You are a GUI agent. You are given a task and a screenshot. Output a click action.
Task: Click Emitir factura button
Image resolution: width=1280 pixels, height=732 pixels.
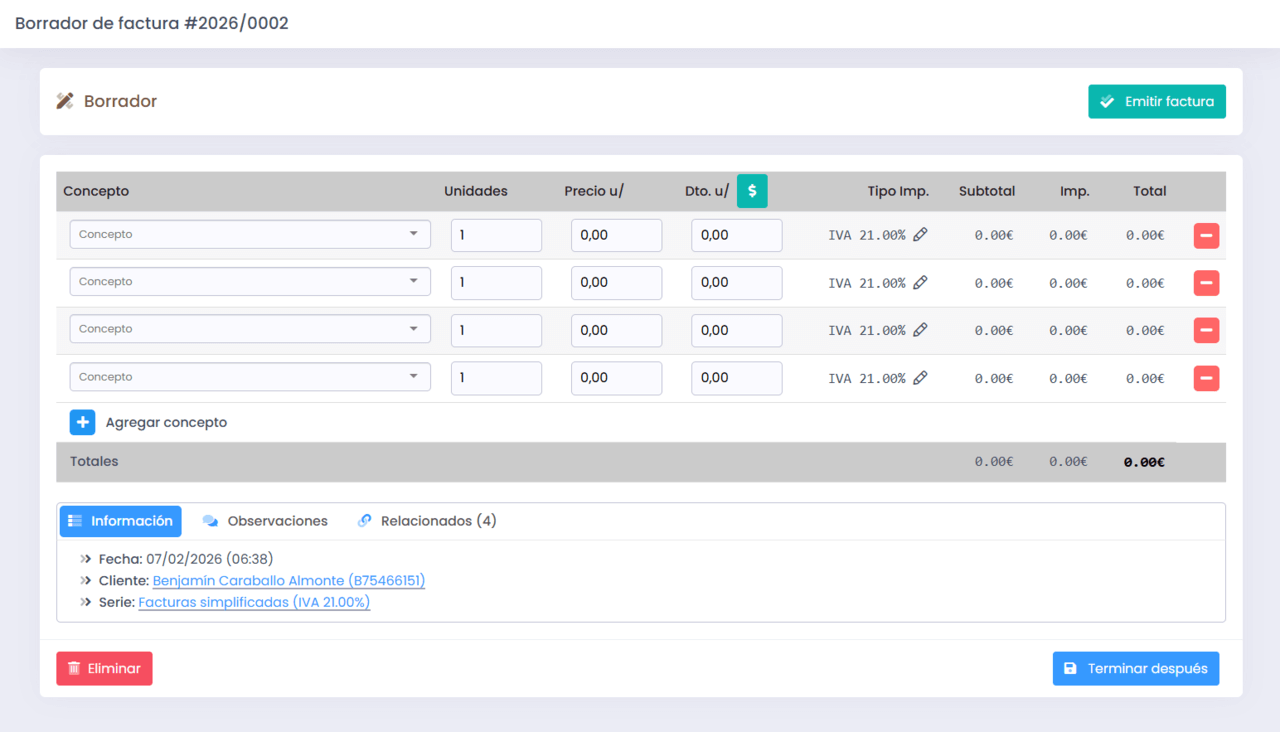pos(1156,102)
